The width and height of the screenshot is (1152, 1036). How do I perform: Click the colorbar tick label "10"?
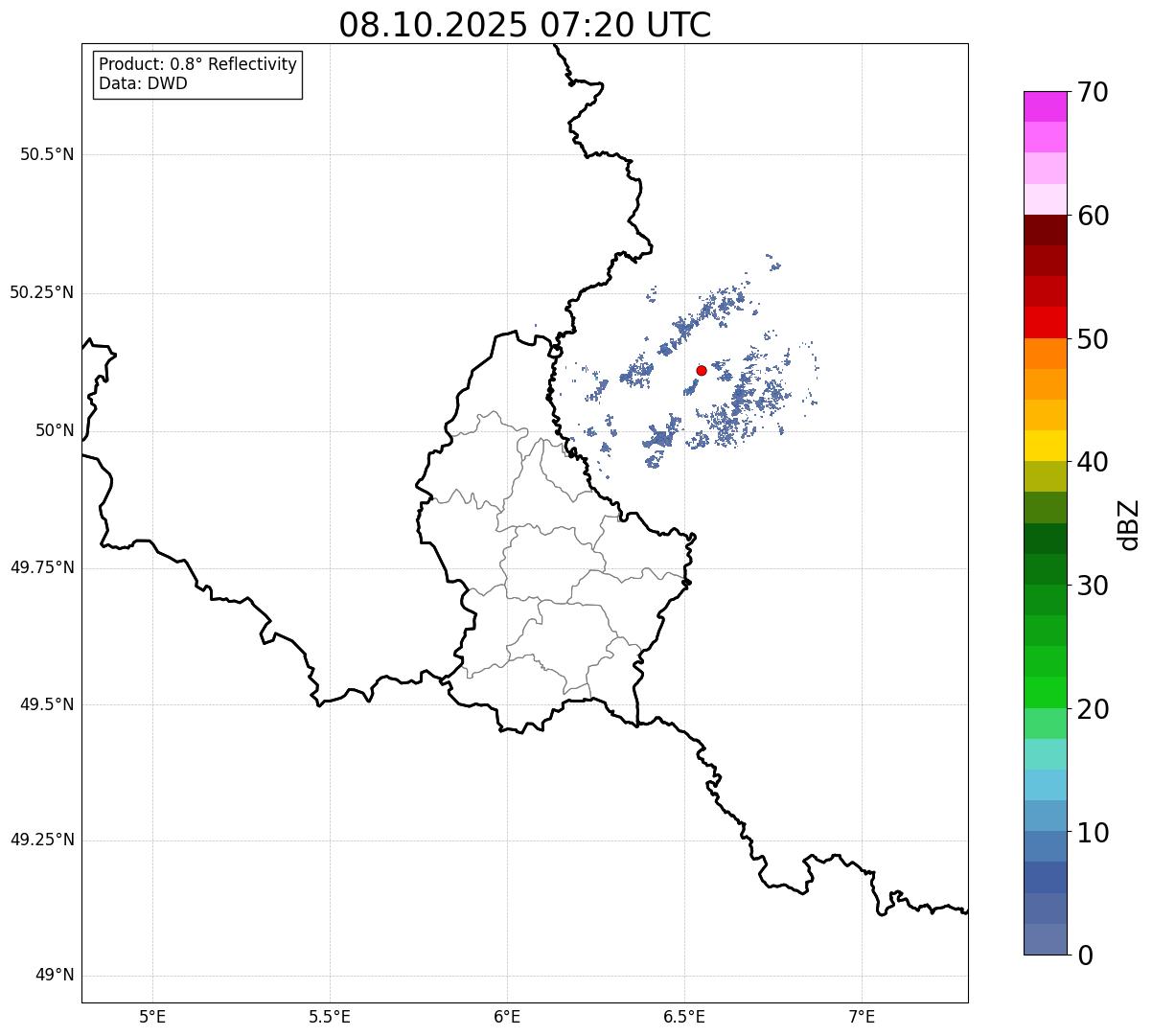1093,833
